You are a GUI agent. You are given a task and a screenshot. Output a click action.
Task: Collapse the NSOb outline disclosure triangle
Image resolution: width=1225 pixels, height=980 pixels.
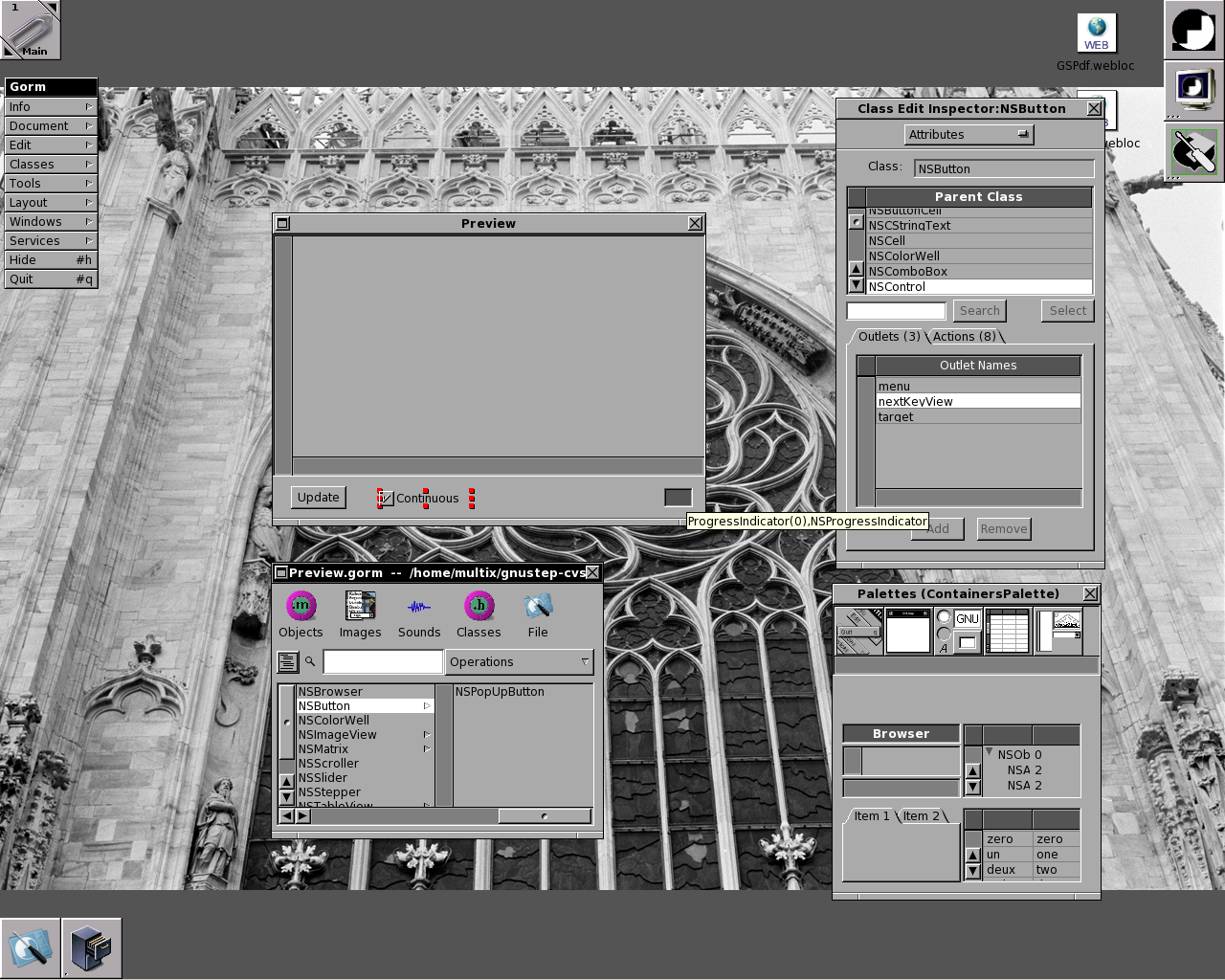(990, 753)
